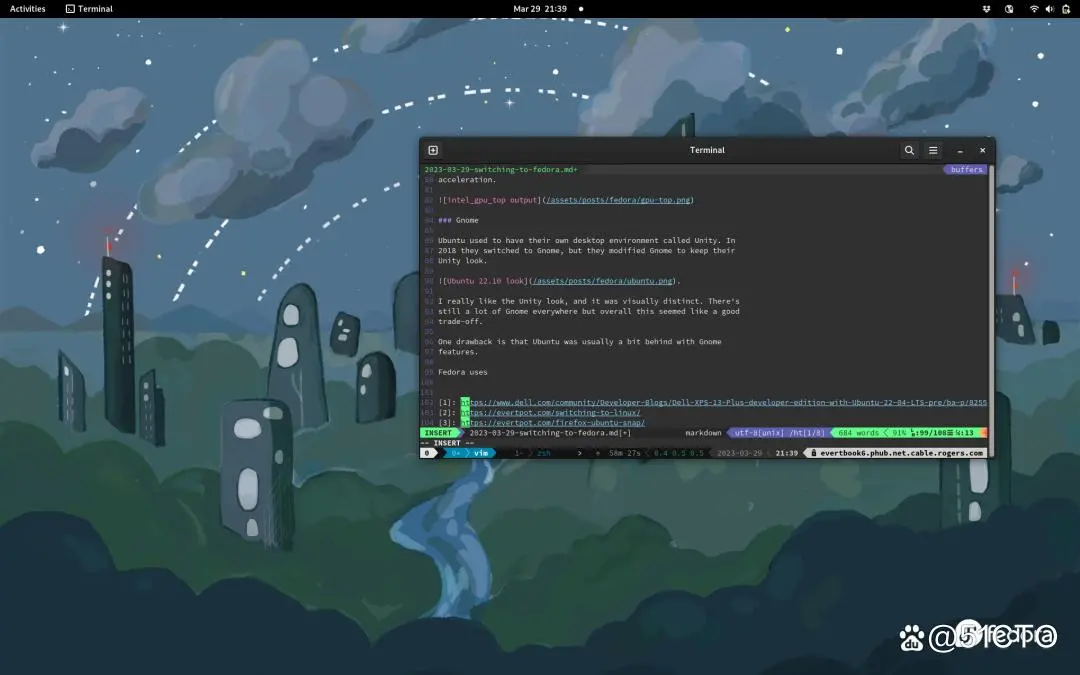Click the 'I really like the Unity look' line
1080x675 pixels.
(588, 301)
